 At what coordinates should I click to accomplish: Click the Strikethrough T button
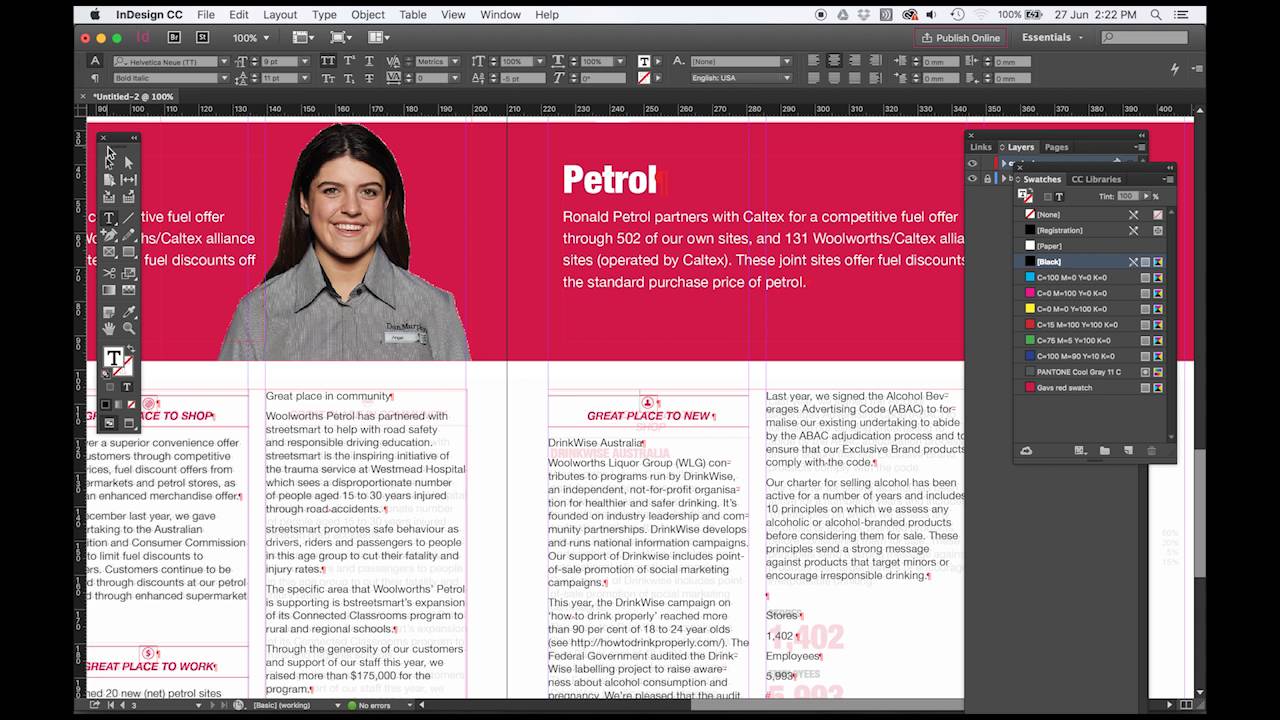[x=370, y=78]
